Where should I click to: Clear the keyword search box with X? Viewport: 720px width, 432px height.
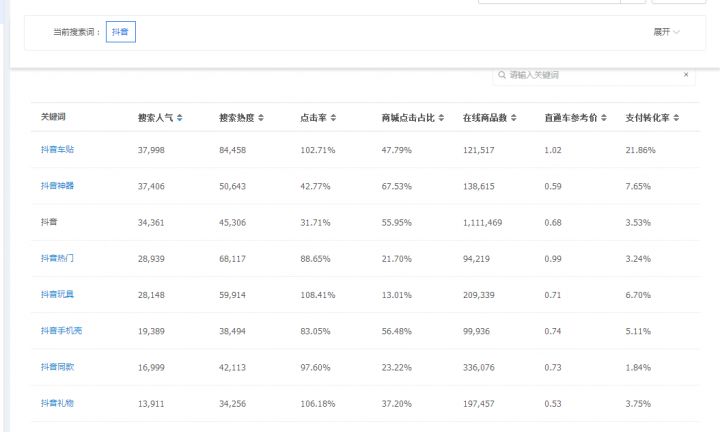(686, 75)
